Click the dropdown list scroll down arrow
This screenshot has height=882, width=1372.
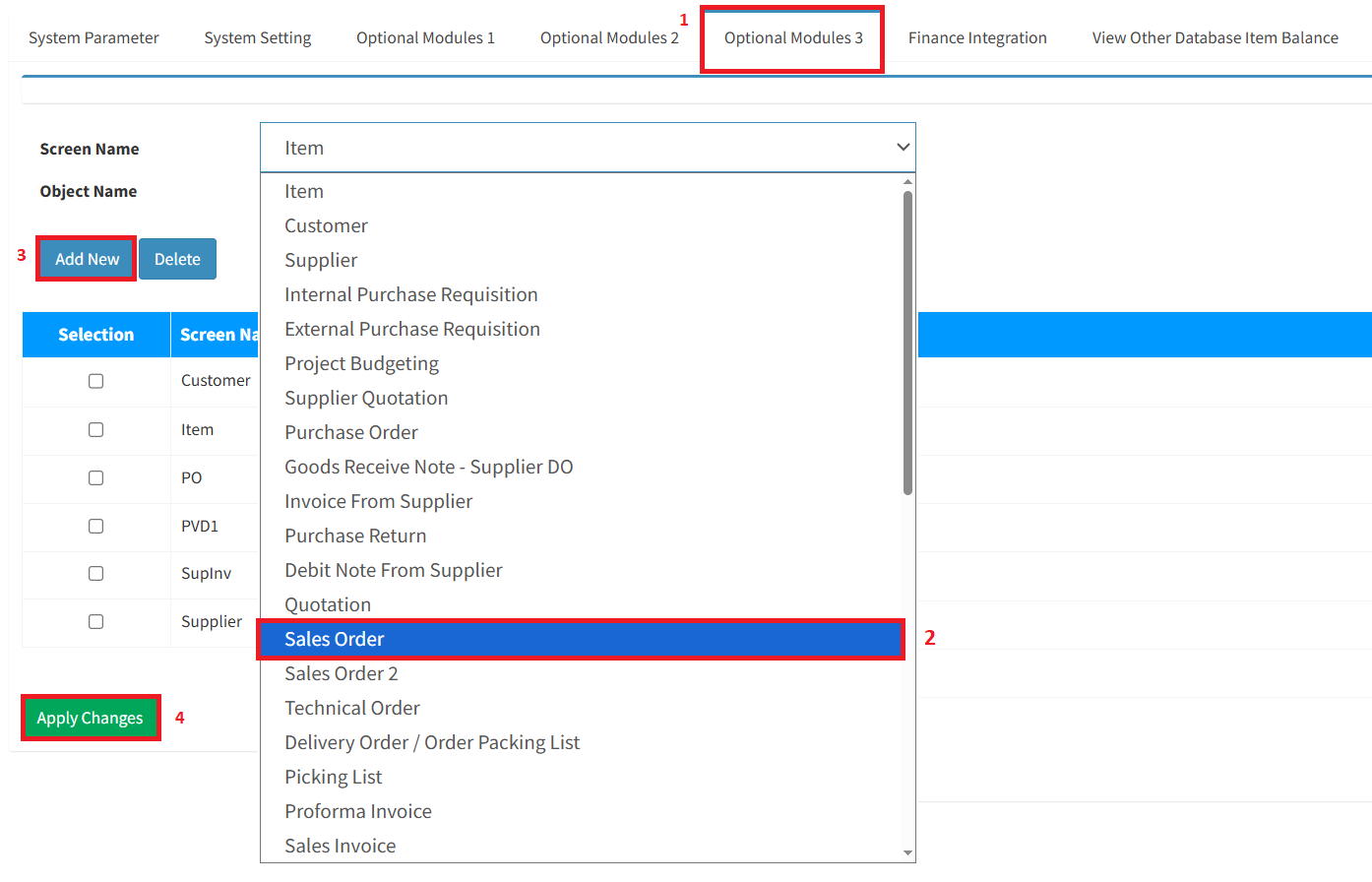907,853
